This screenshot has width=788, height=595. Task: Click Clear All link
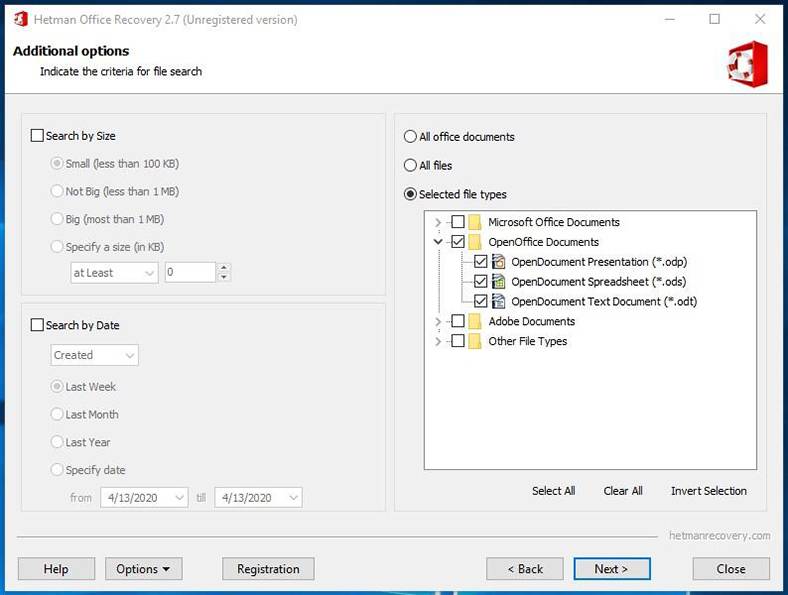click(x=623, y=491)
